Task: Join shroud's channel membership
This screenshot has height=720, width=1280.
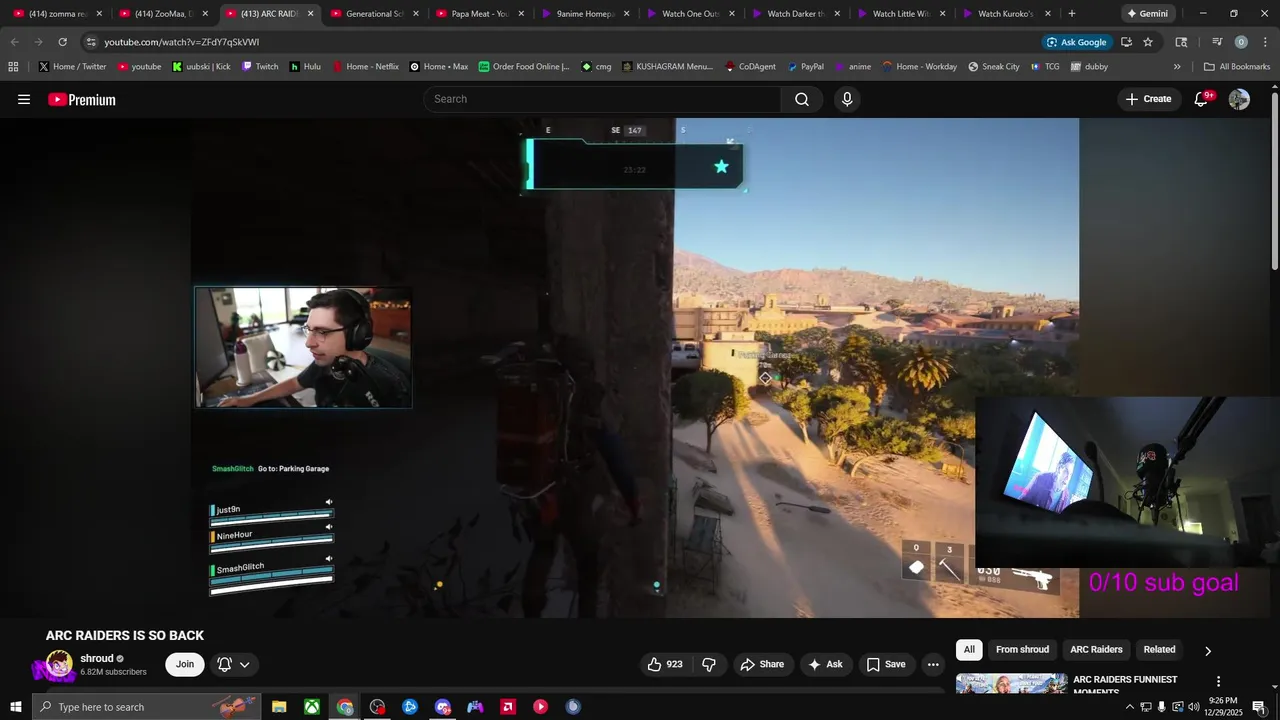Action: (185, 664)
